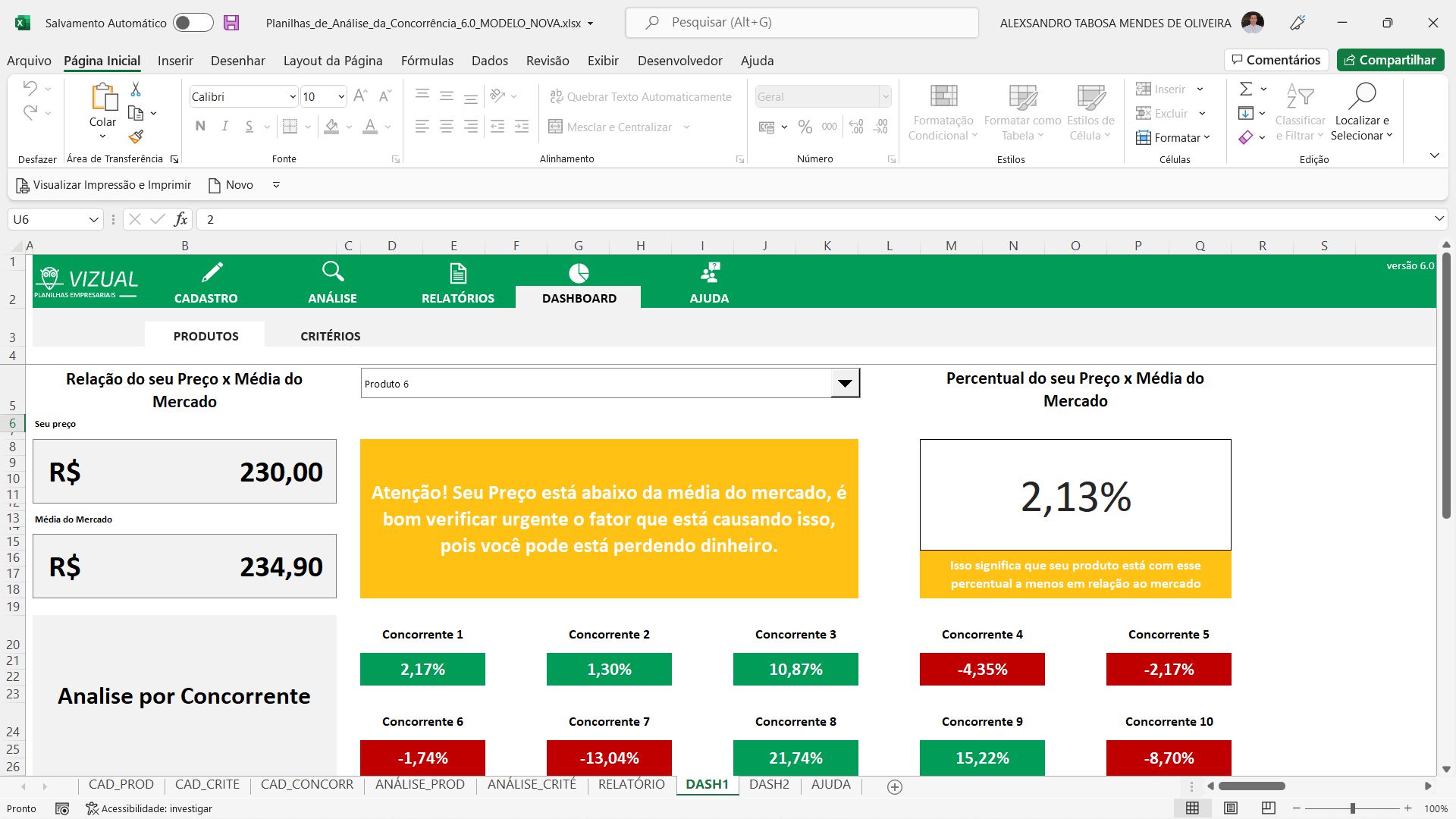Click the Pesquisar search box
The image size is (1456, 819).
802,22
